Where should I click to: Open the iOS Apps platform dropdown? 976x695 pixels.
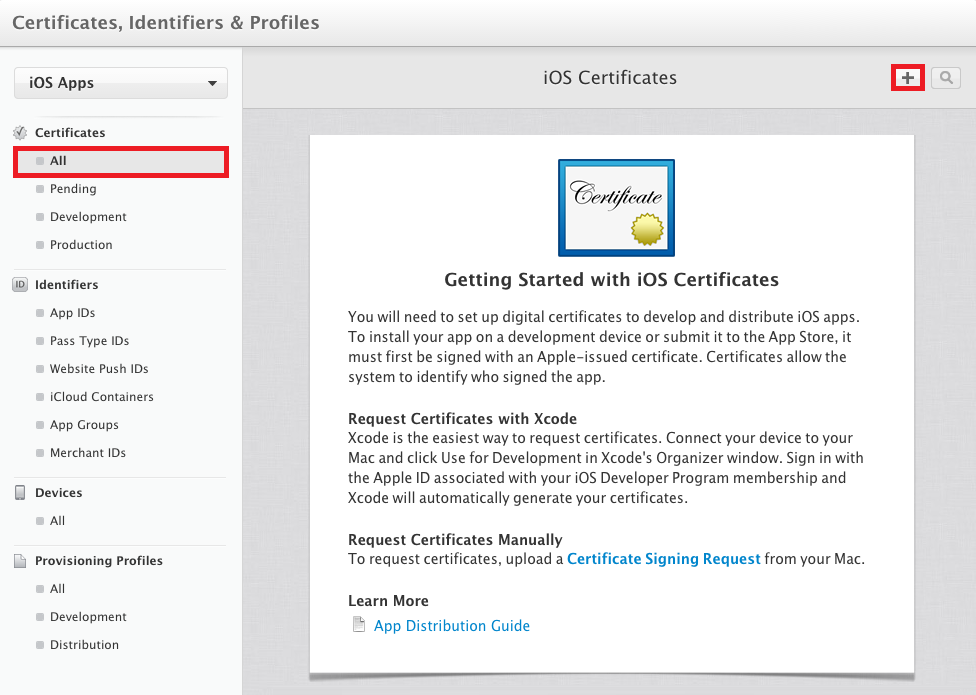point(121,83)
